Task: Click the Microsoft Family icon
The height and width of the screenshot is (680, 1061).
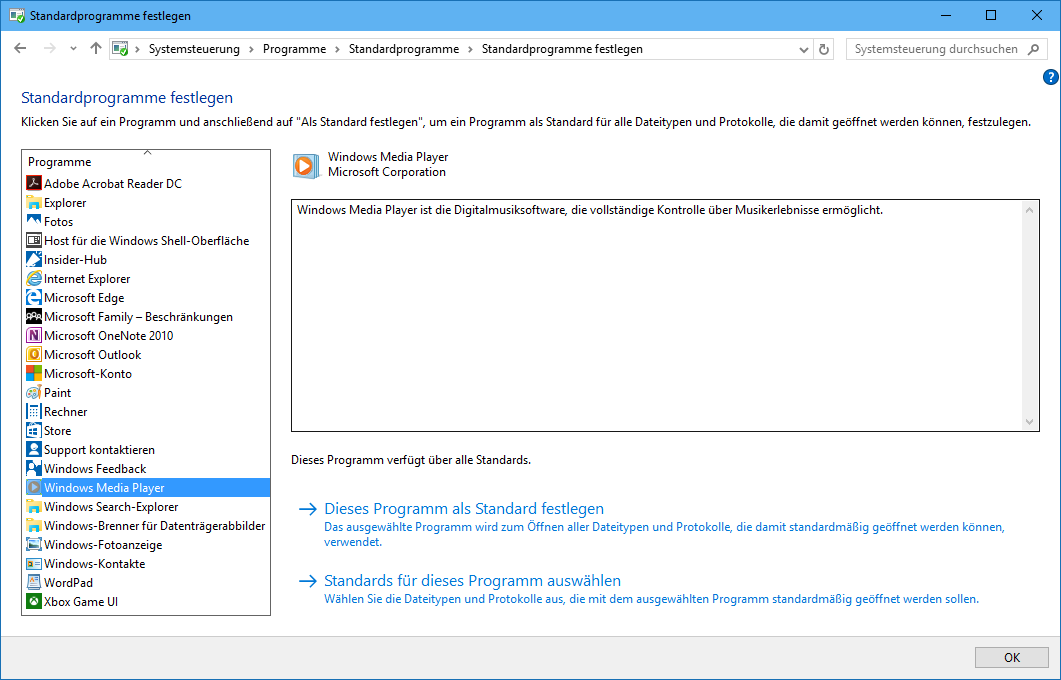Action: [x=34, y=316]
